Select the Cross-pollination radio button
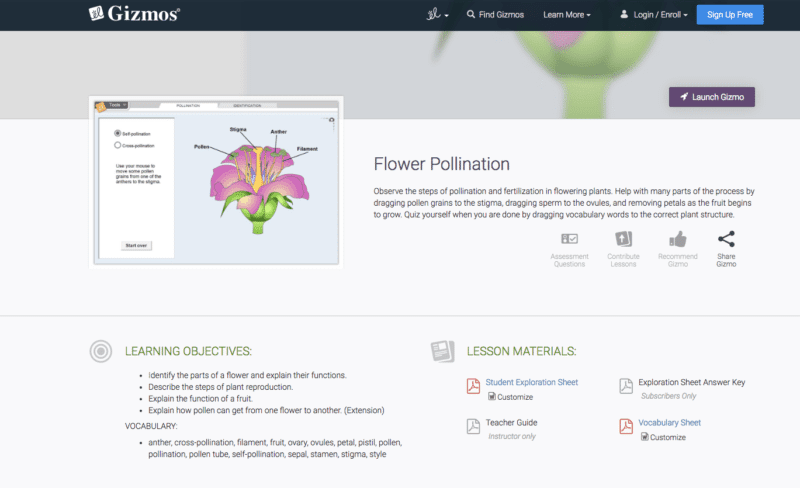This screenshot has width=800, height=488. pyautogui.click(x=117, y=145)
